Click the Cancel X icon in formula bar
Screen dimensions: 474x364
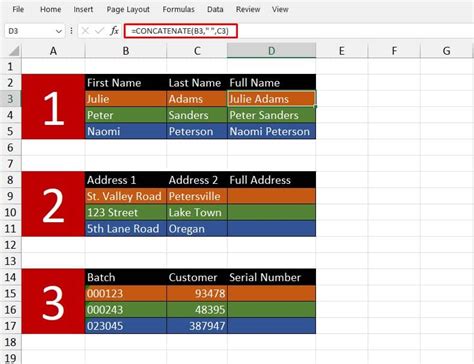coord(85,31)
